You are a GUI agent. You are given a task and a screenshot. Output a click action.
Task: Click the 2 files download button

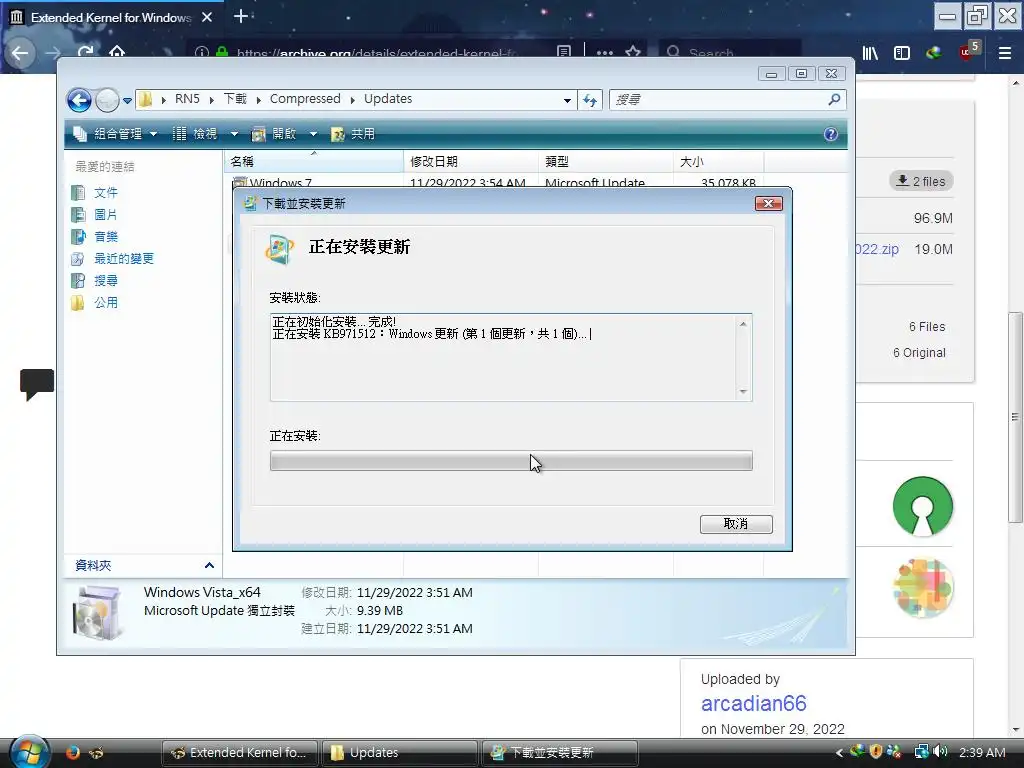point(921,181)
